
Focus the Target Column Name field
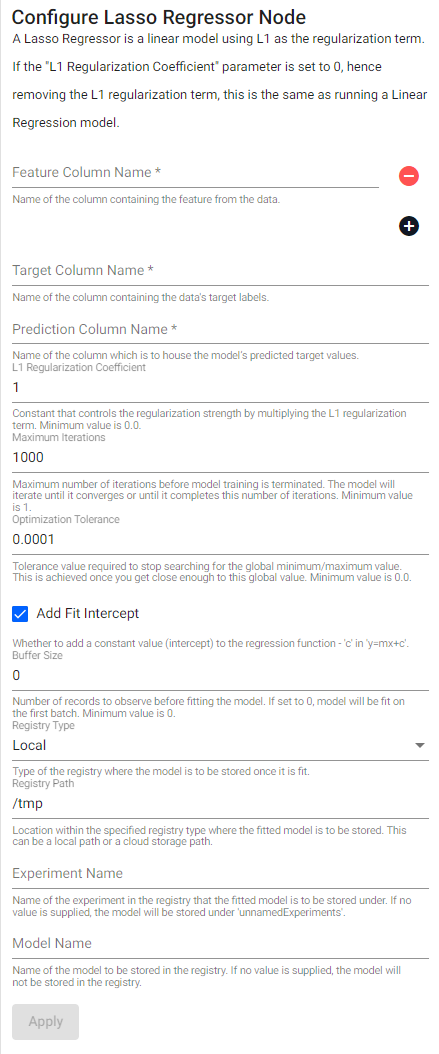pos(221,272)
